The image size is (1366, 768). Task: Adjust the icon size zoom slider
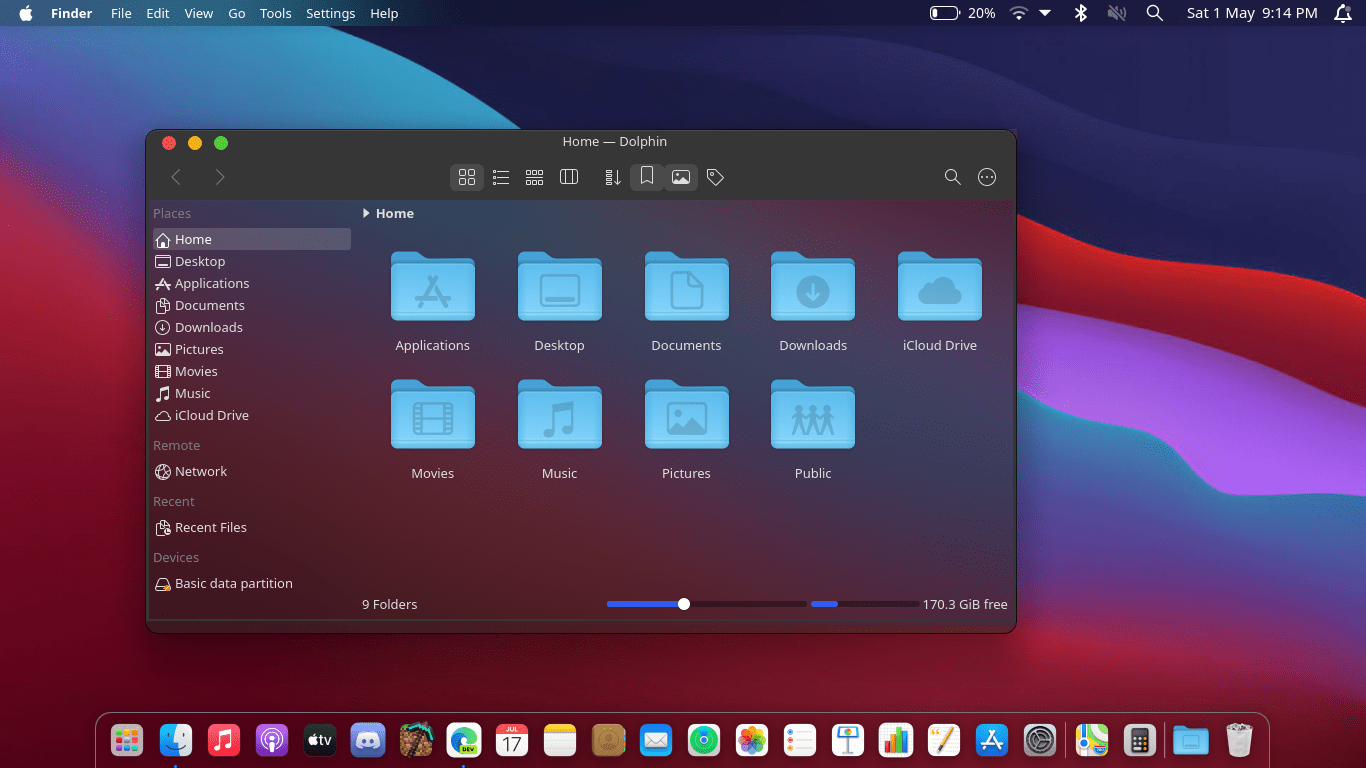683,604
